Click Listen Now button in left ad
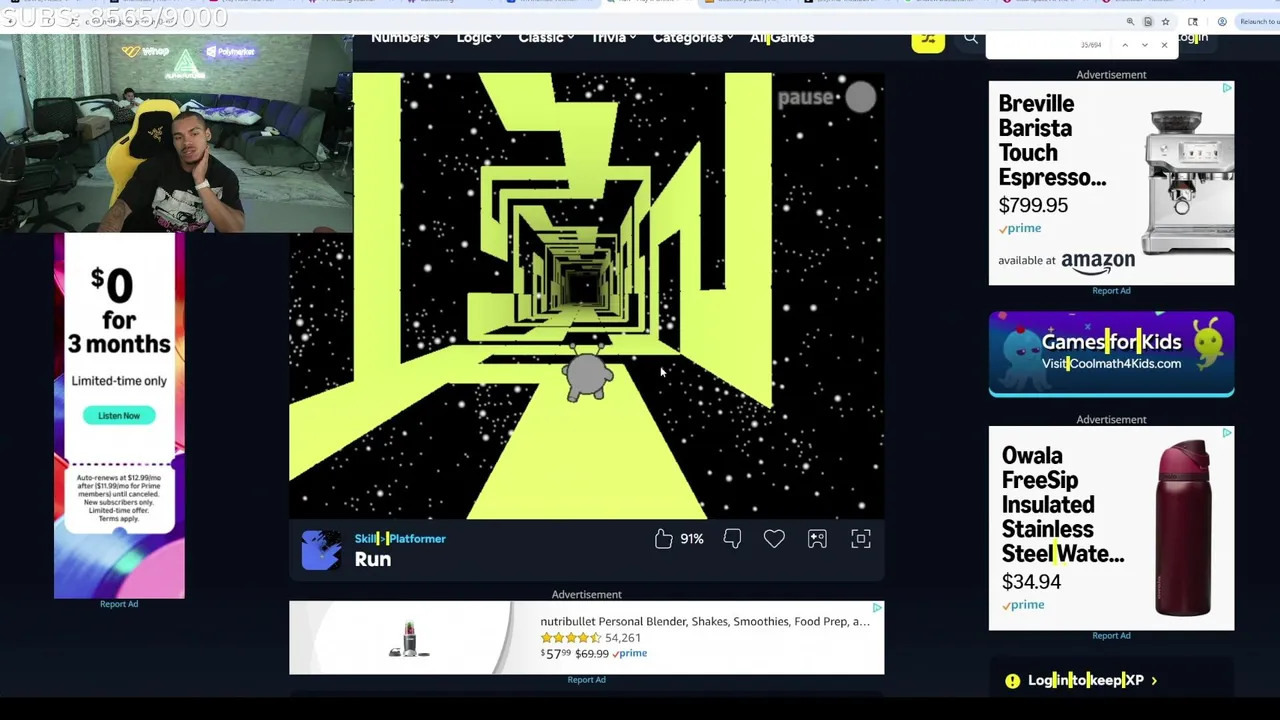This screenshot has width=1280, height=720. [x=119, y=415]
